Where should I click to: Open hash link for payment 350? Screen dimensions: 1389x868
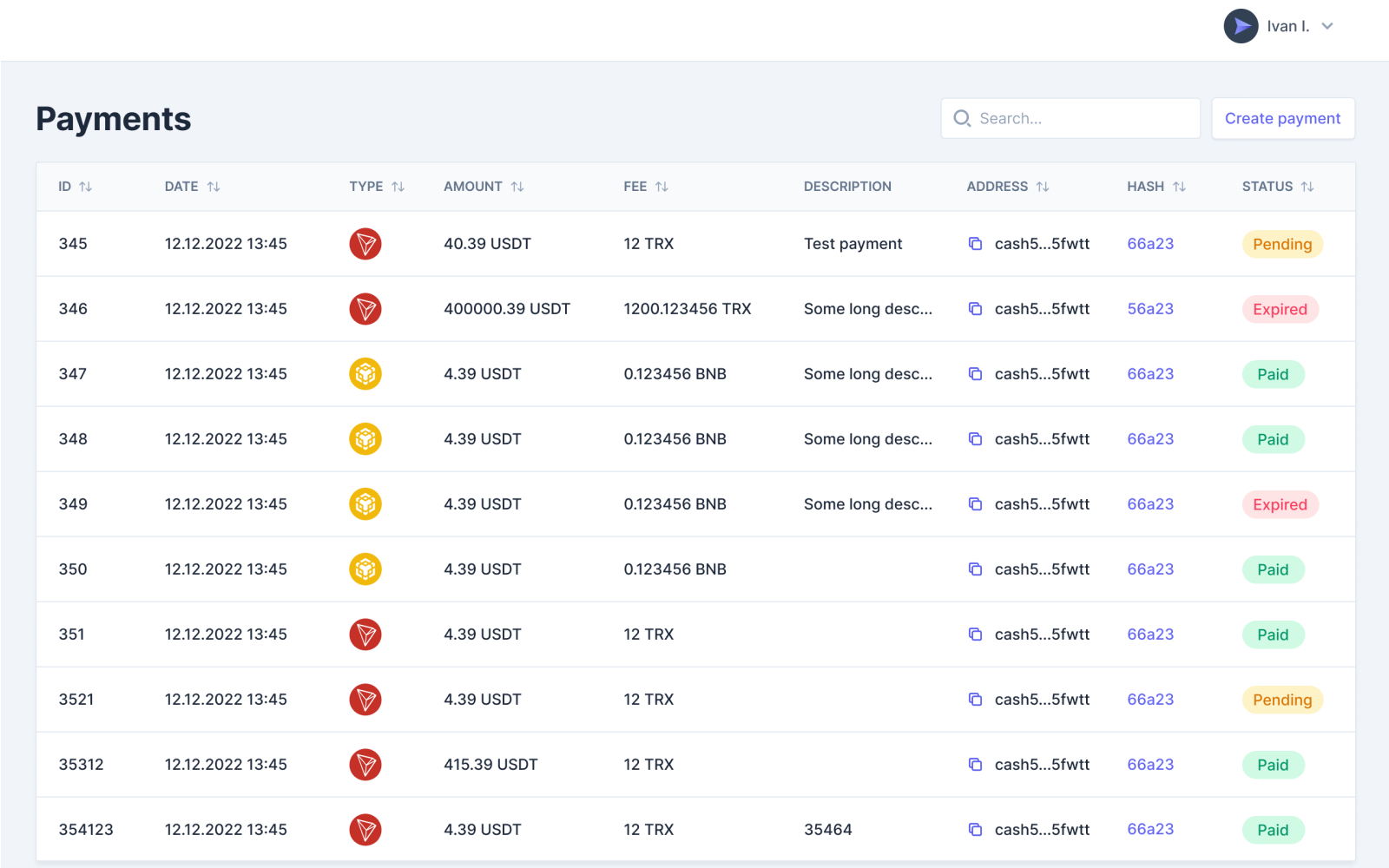(x=1150, y=569)
